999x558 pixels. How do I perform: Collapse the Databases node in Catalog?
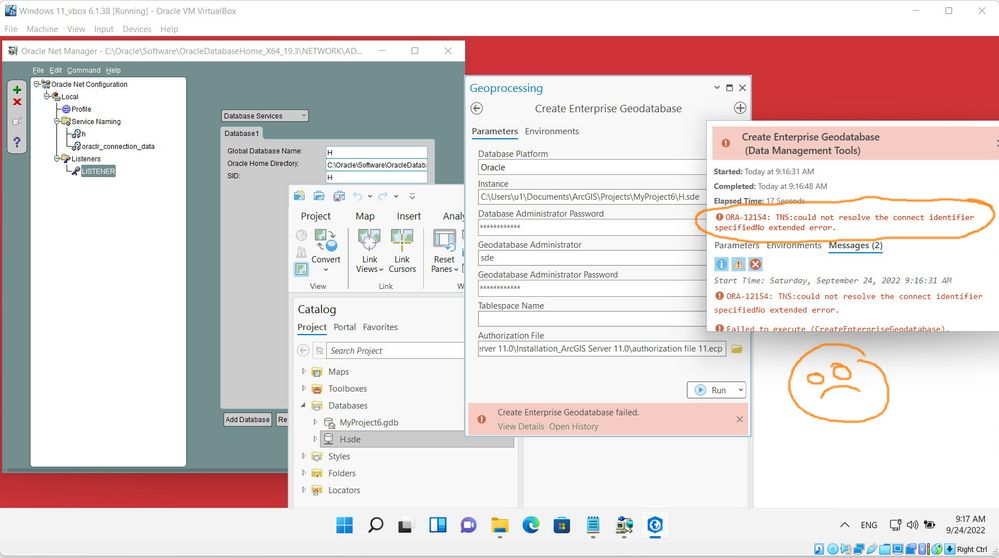(303, 405)
